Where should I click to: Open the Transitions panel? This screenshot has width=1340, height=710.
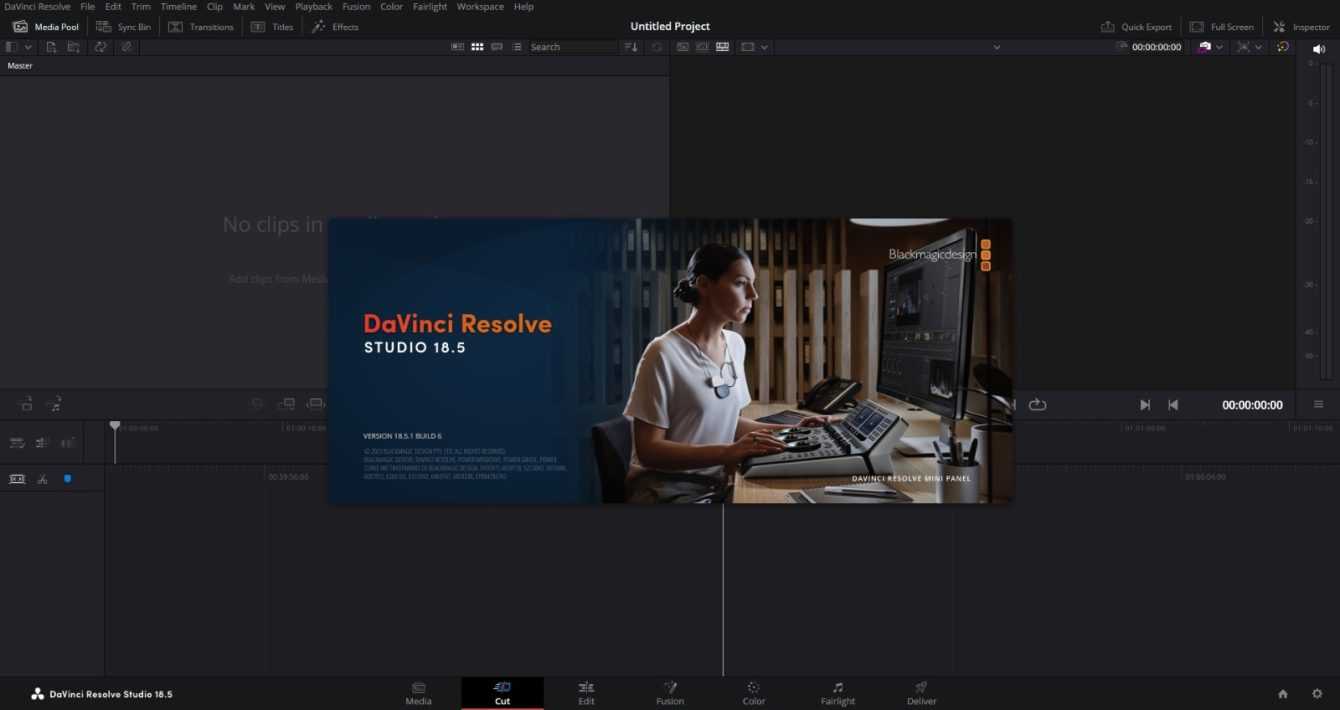click(200, 26)
